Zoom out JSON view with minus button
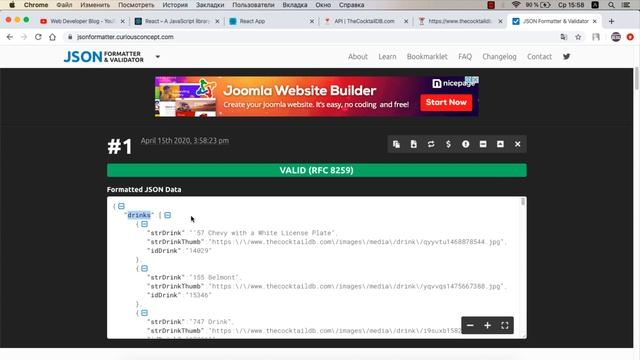The height and width of the screenshot is (360, 640). click(x=470, y=325)
